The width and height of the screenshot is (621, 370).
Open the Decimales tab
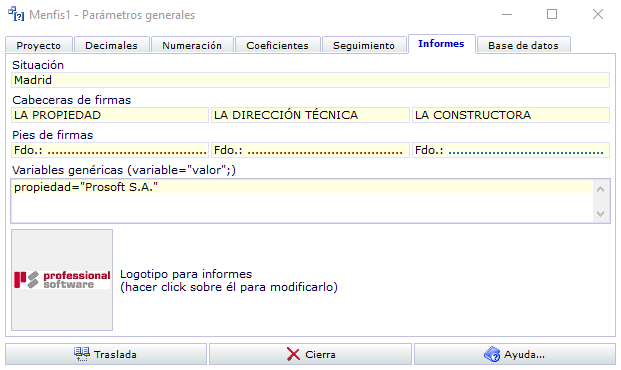[112, 45]
